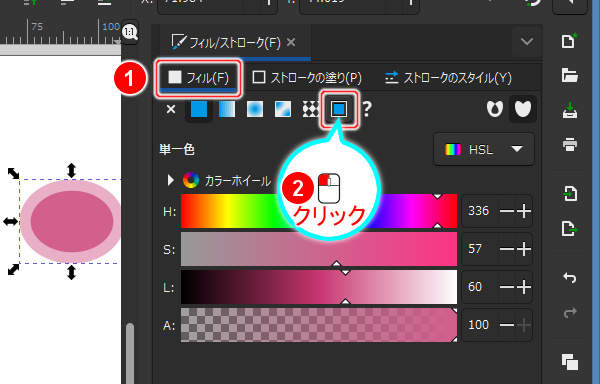Click the new document icon
This screenshot has width=600, height=384.
point(569,41)
